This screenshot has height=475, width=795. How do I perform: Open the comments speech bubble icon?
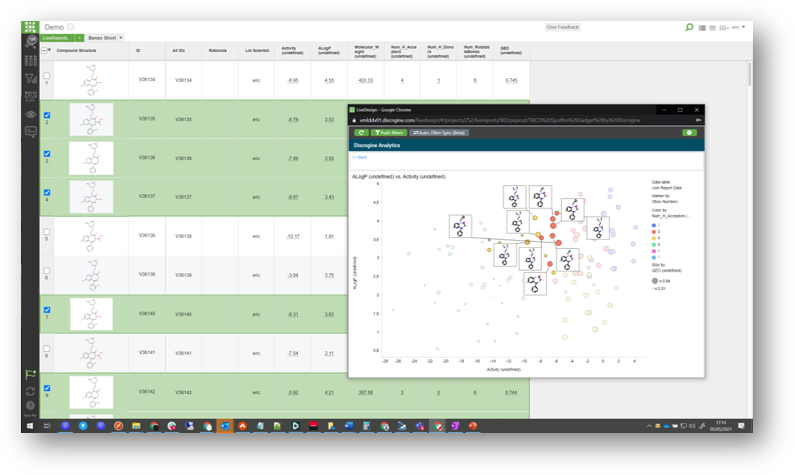click(x=30, y=132)
